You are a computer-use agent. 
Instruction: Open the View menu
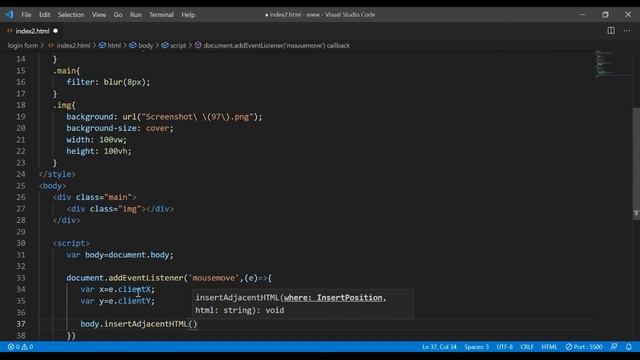[x=99, y=15]
